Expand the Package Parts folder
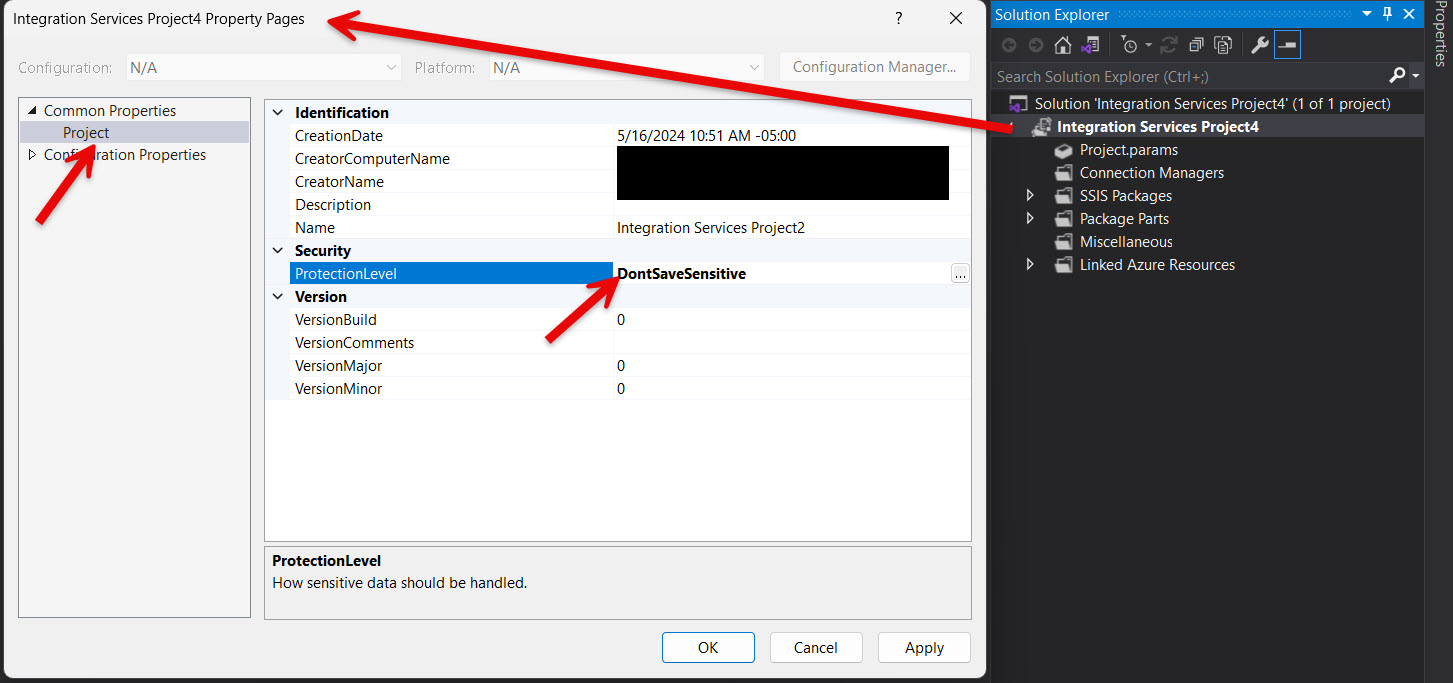Viewport: 1453px width, 683px height. coord(1031,219)
